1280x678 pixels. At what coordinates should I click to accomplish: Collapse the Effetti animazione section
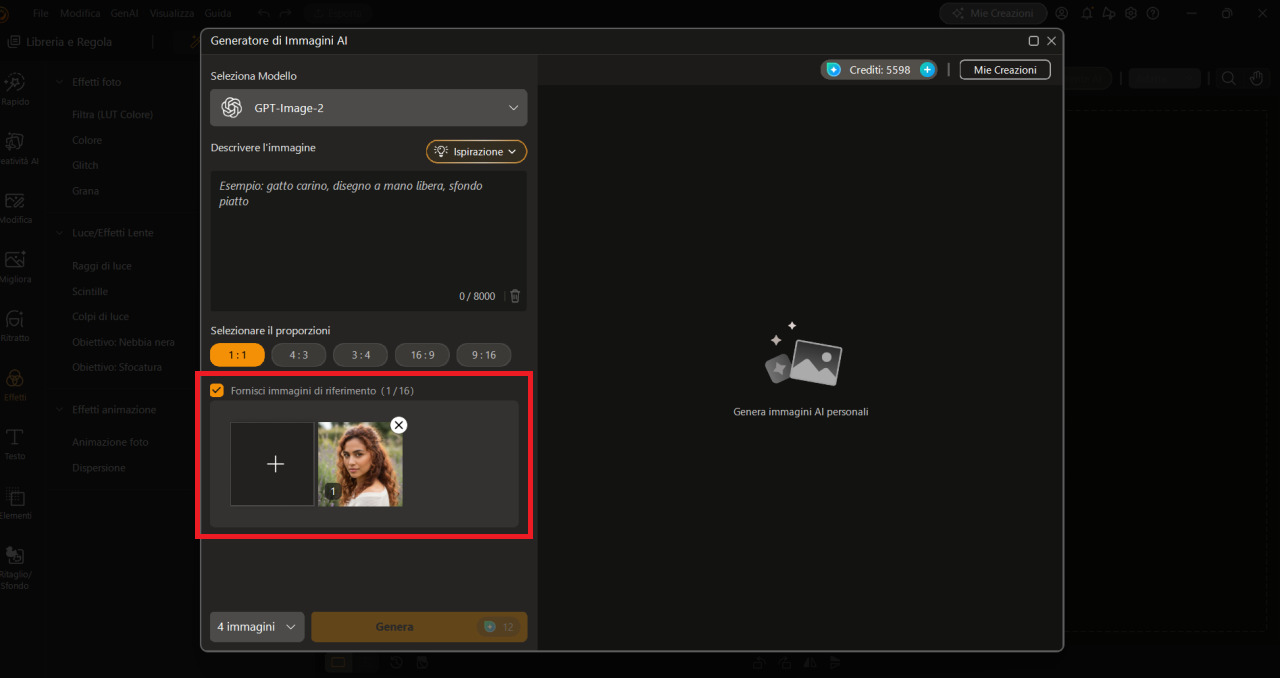59,410
